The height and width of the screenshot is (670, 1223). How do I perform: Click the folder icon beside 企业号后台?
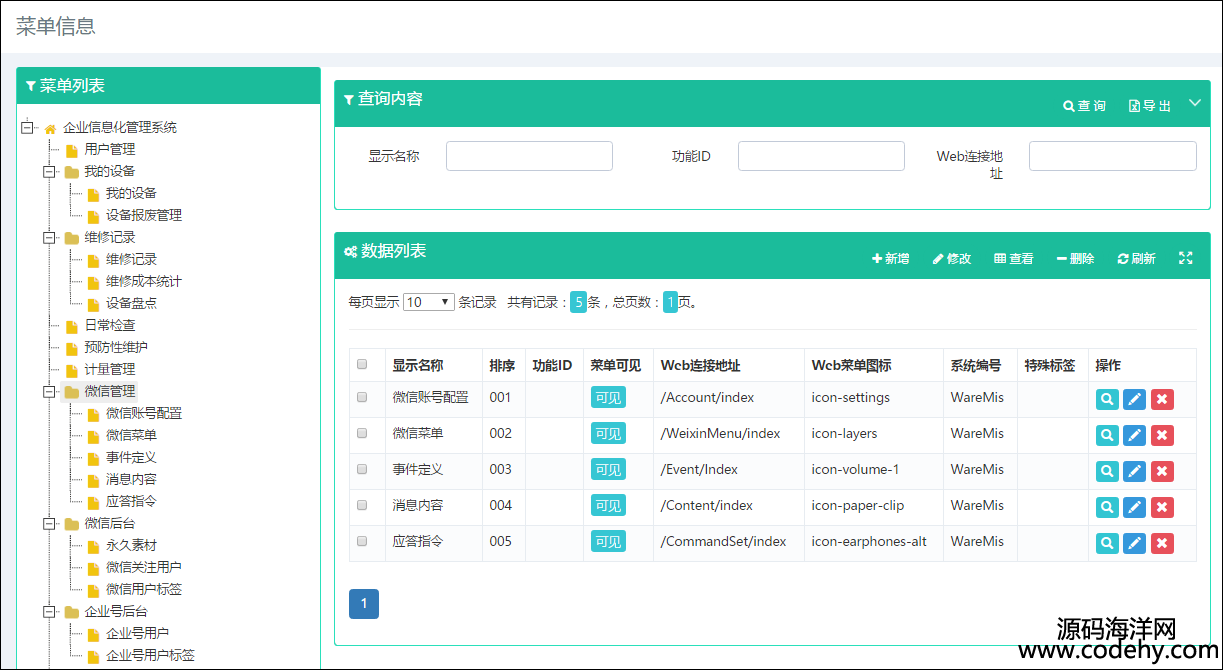tap(71, 612)
